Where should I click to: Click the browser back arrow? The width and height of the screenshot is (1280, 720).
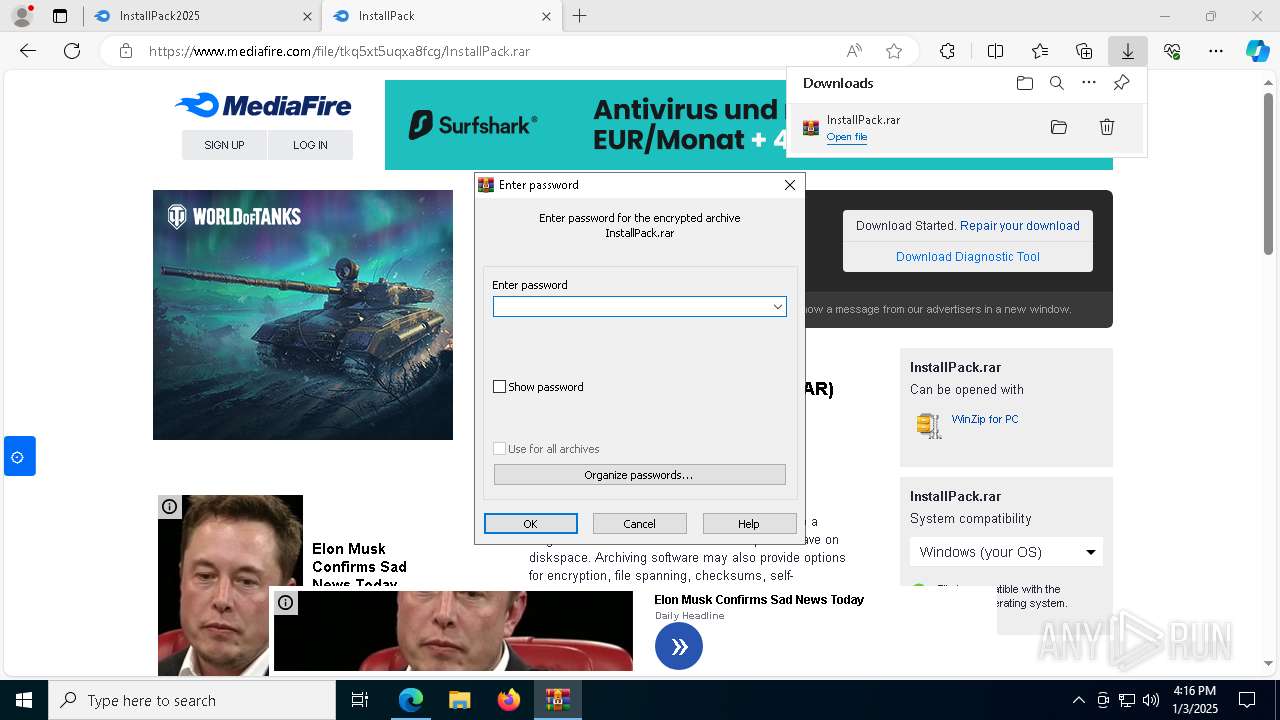click(28, 51)
